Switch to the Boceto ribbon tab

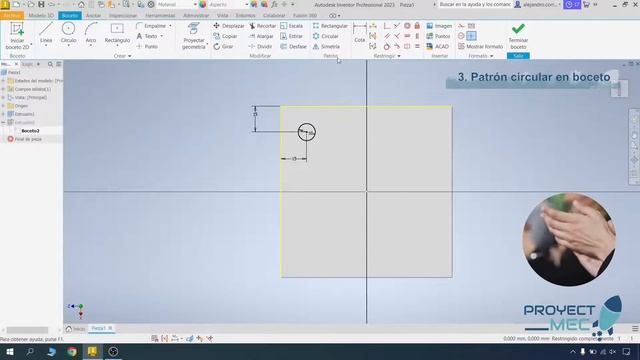70,16
